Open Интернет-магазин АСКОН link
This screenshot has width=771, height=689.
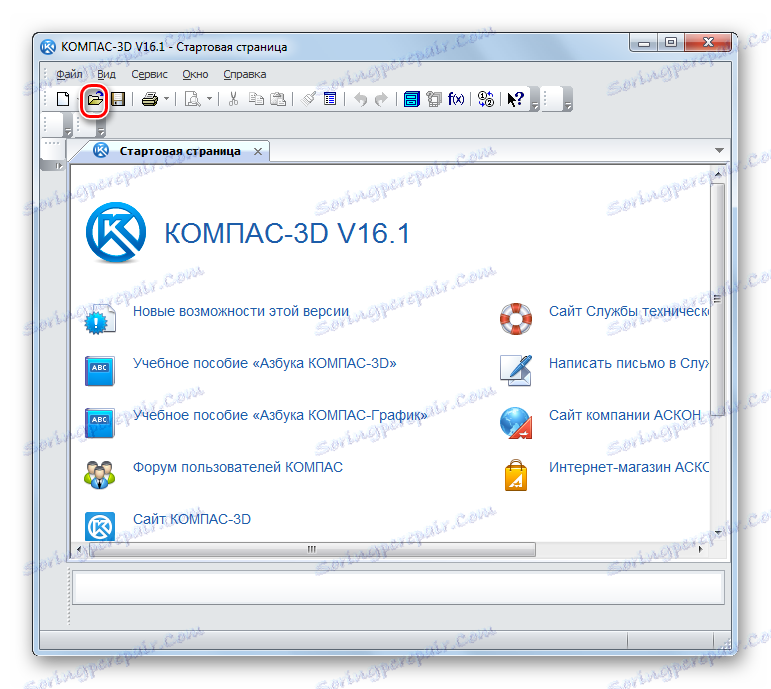629,467
